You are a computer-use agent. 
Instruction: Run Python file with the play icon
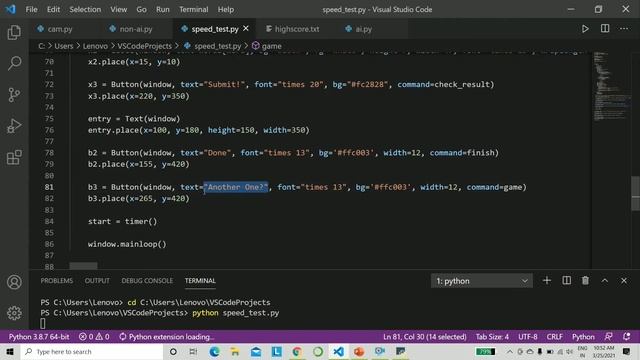585,29
